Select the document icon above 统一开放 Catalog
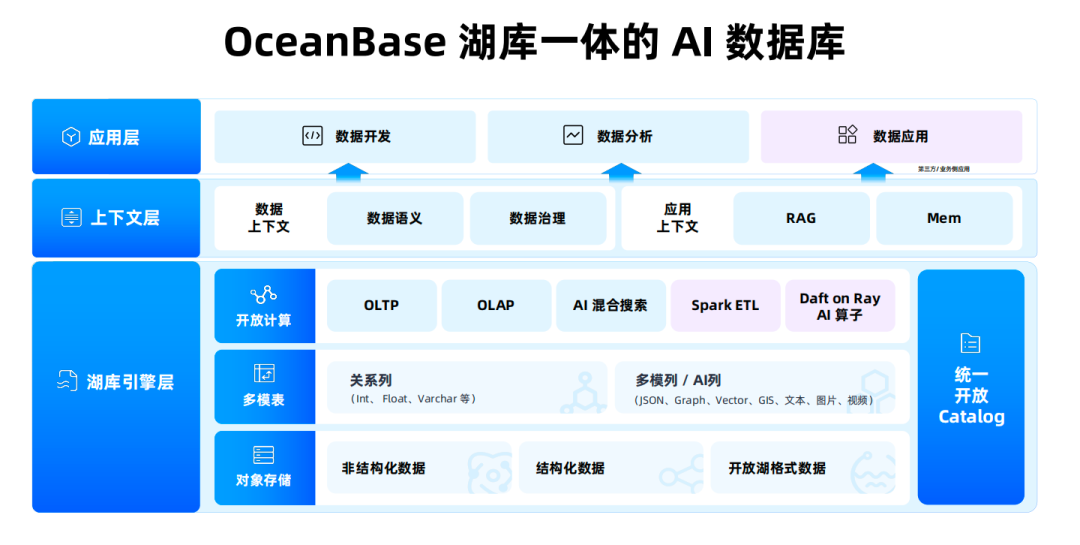Viewport: 1080px width, 545px height. click(x=970, y=343)
